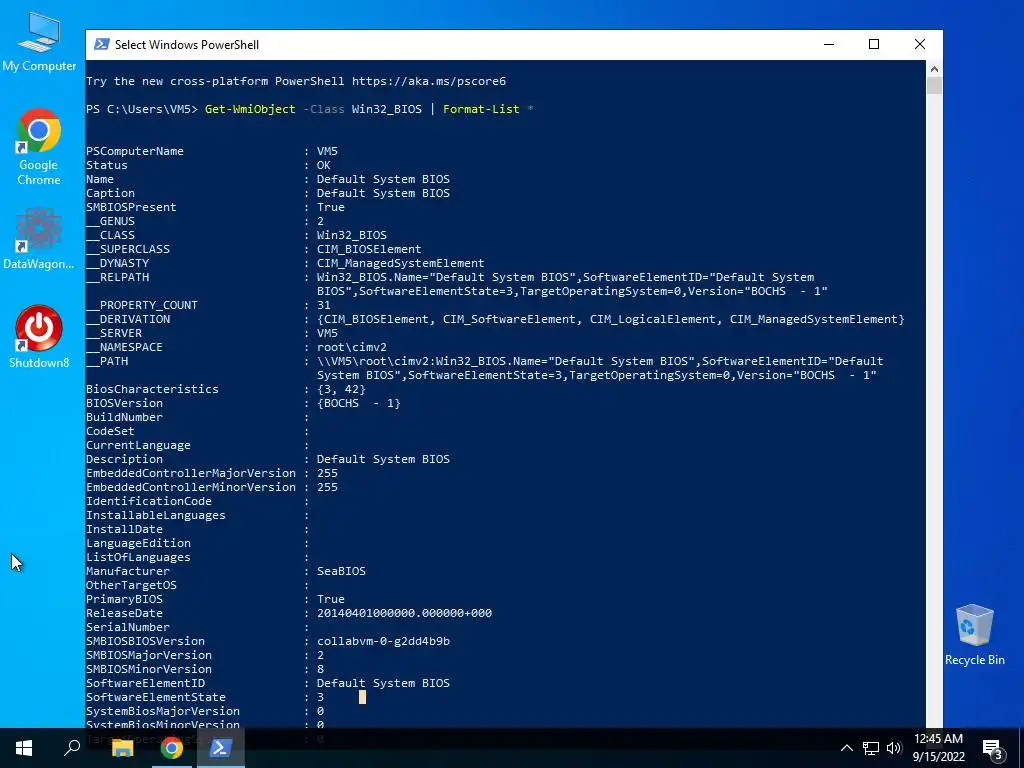
Task: Launch Google Chrome from desktop shortcut
Action: 39,147
